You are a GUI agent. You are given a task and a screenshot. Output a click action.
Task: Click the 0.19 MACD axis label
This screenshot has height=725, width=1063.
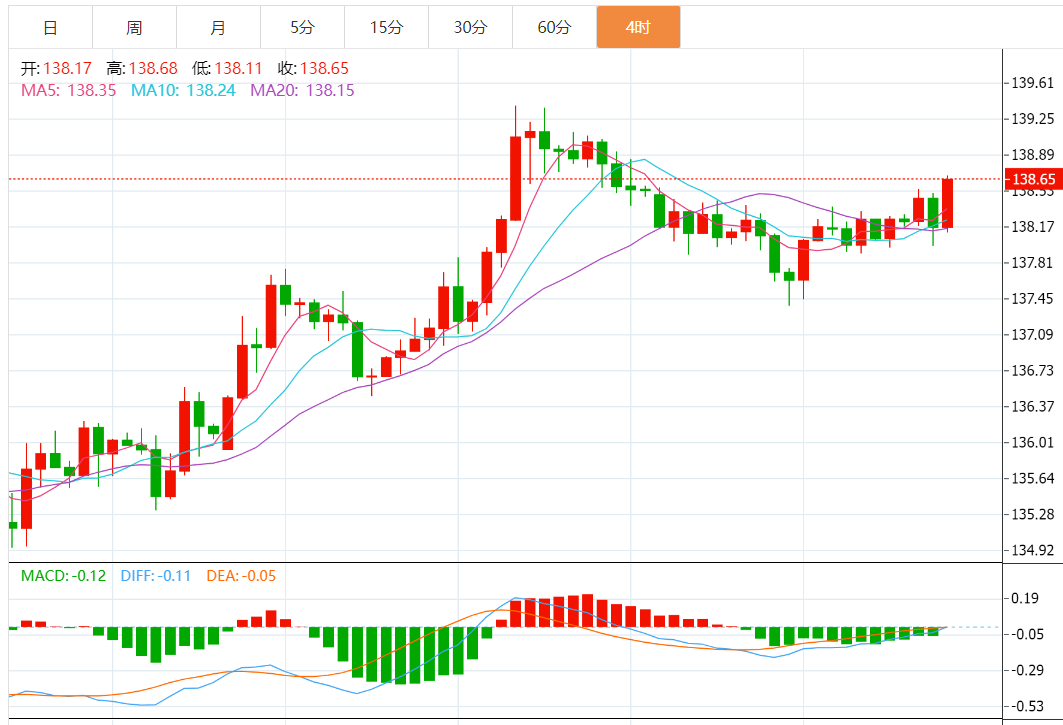1025,598
